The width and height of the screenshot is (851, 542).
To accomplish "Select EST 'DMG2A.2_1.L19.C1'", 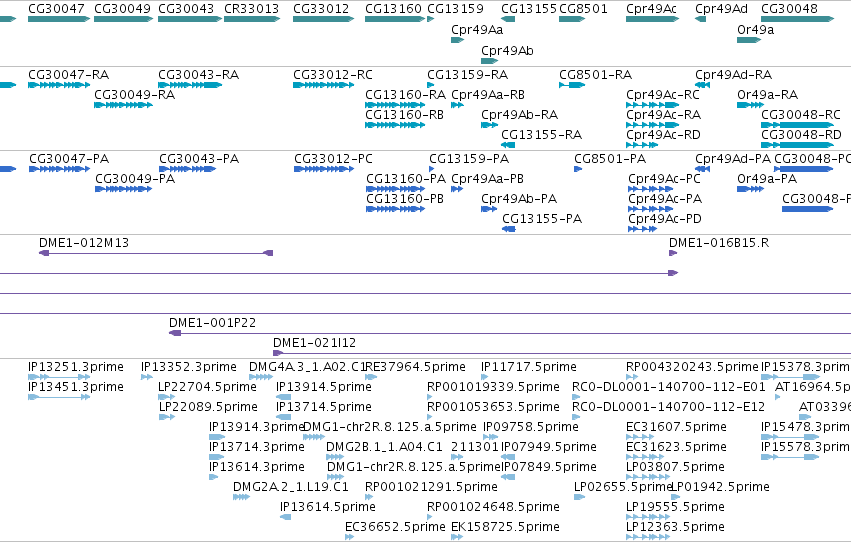I will coord(290,487).
